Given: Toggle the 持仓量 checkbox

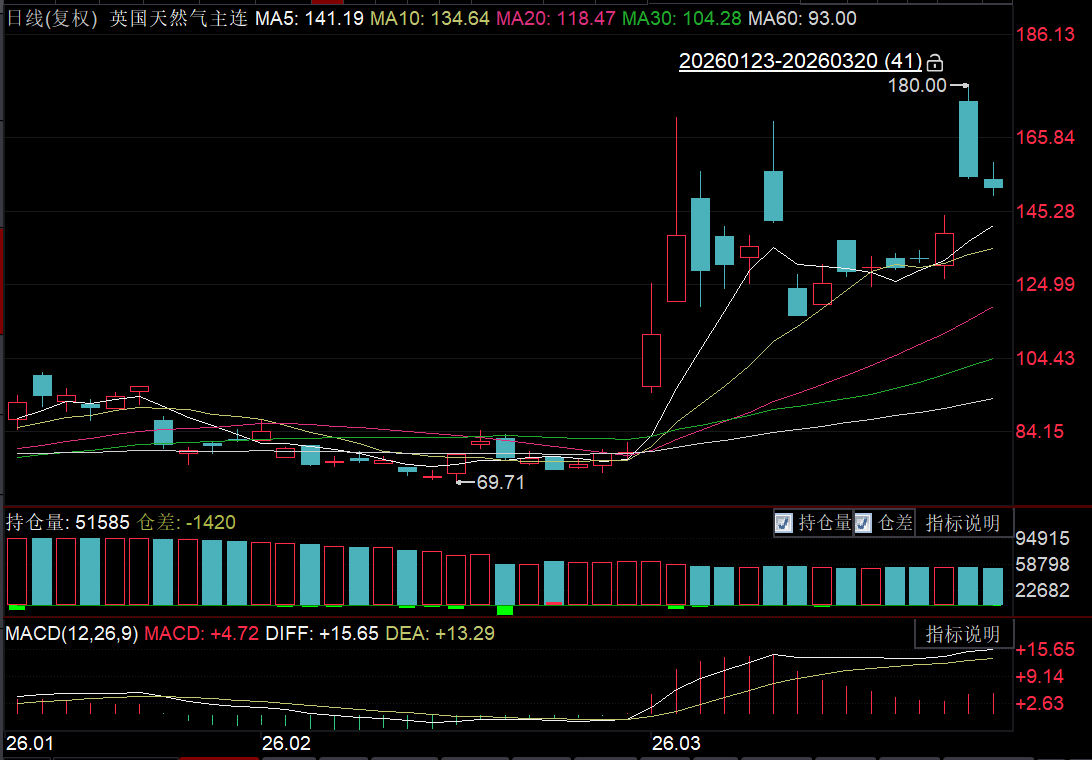Looking at the screenshot, I should [x=784, y=523].
